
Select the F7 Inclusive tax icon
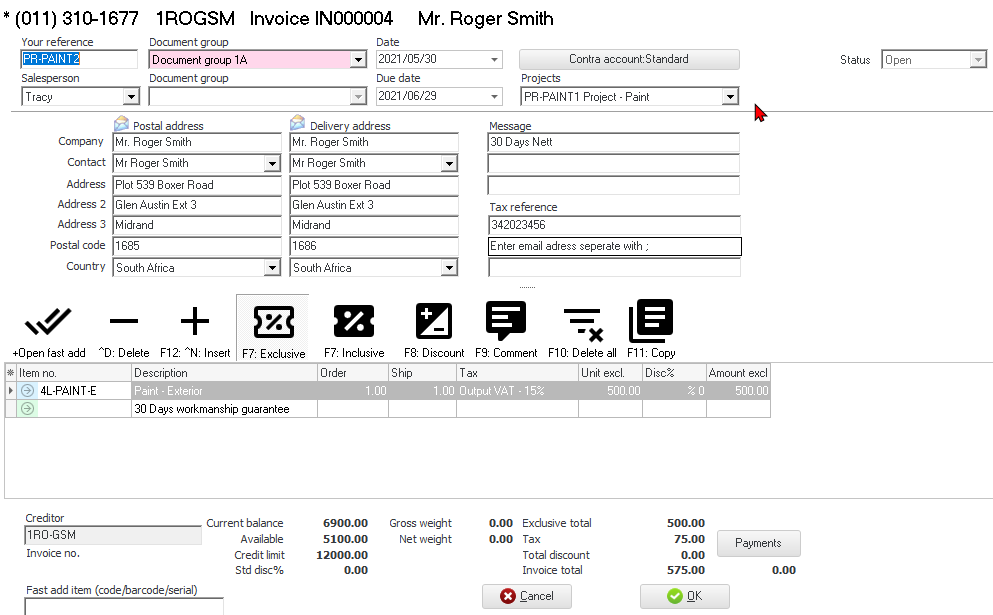[x=353, y=322]
